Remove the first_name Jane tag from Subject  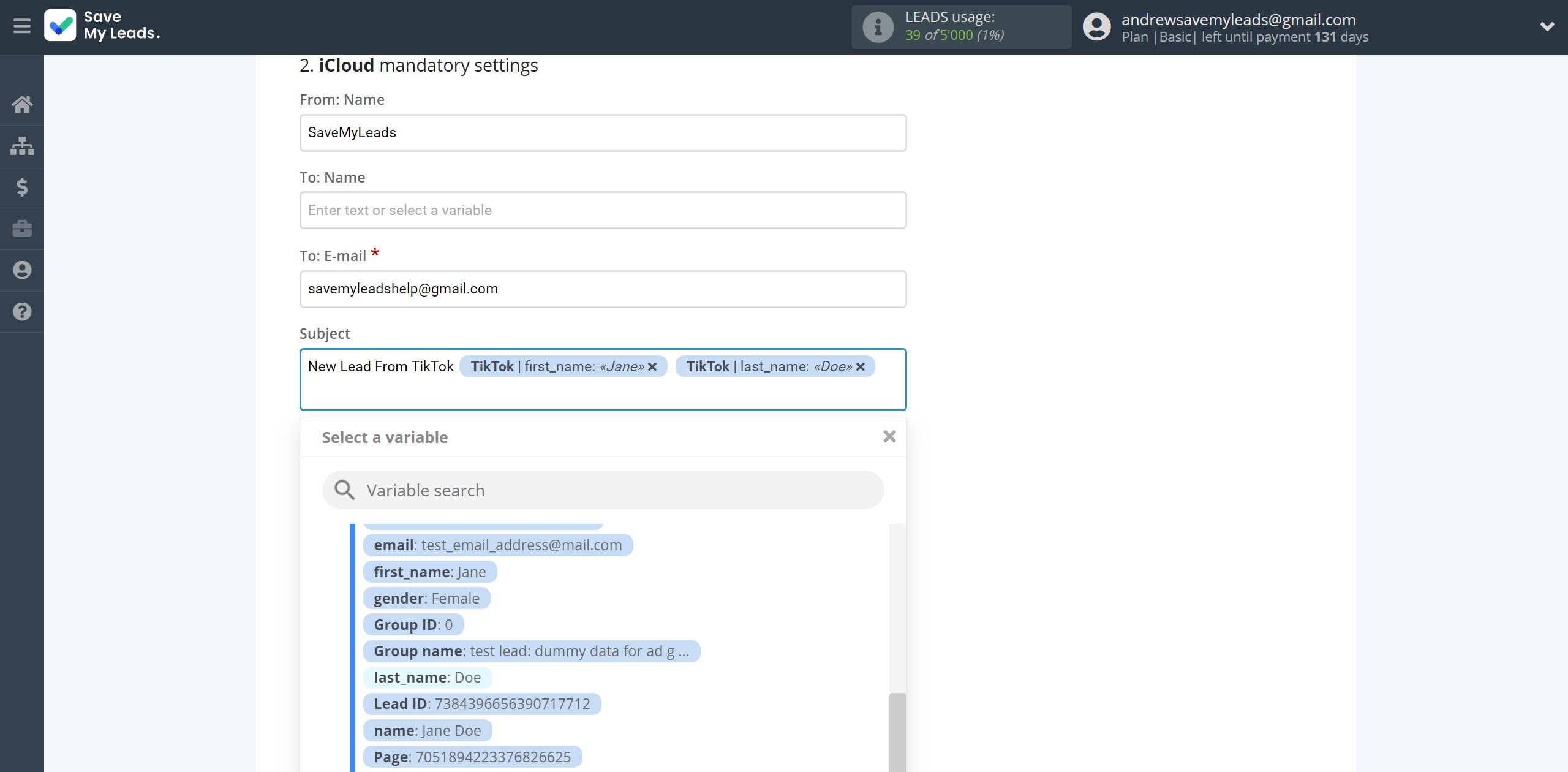pyautogui.click(x=653, y=366)
